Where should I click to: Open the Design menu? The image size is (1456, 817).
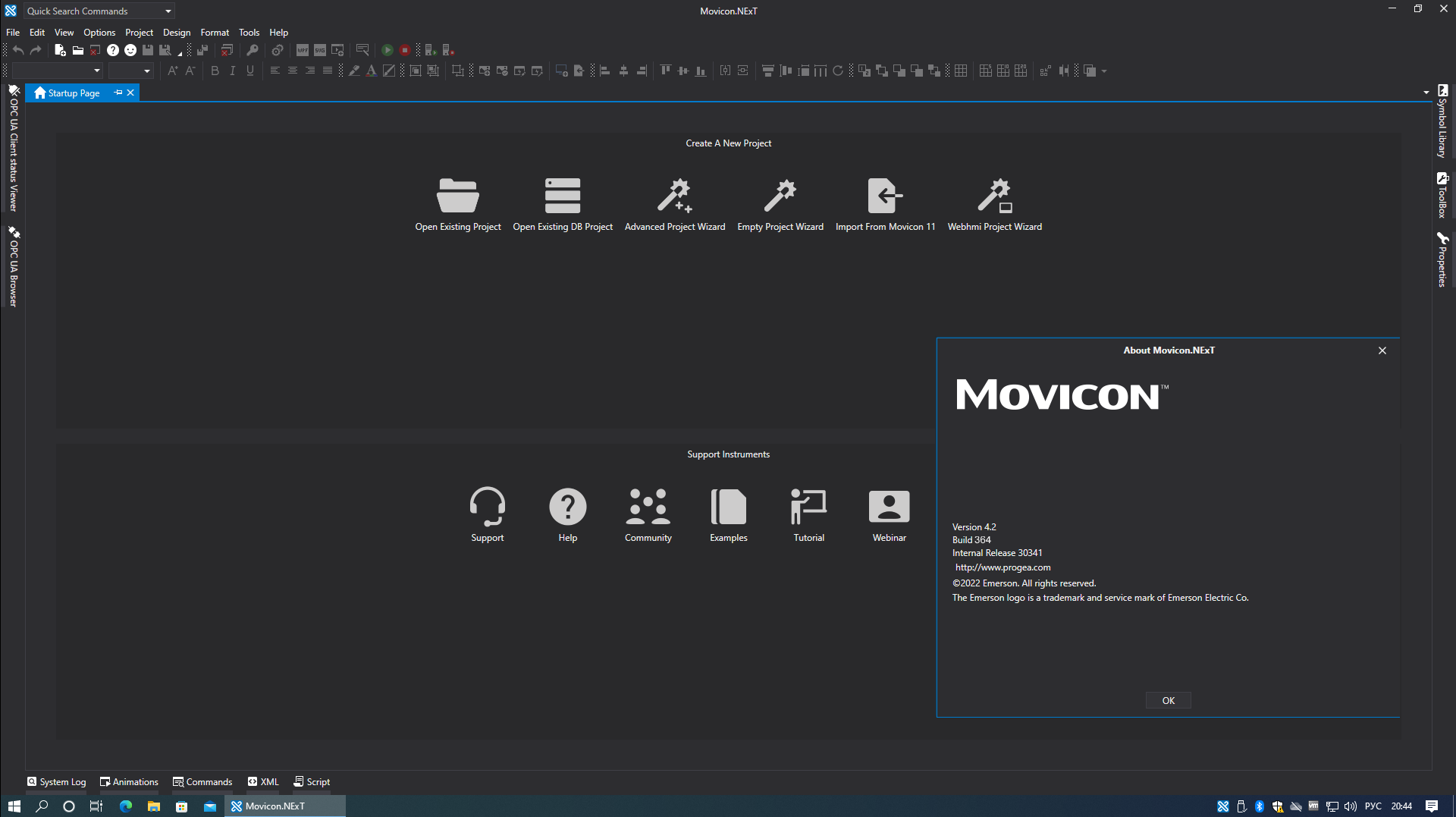click(x=177, y=33)
